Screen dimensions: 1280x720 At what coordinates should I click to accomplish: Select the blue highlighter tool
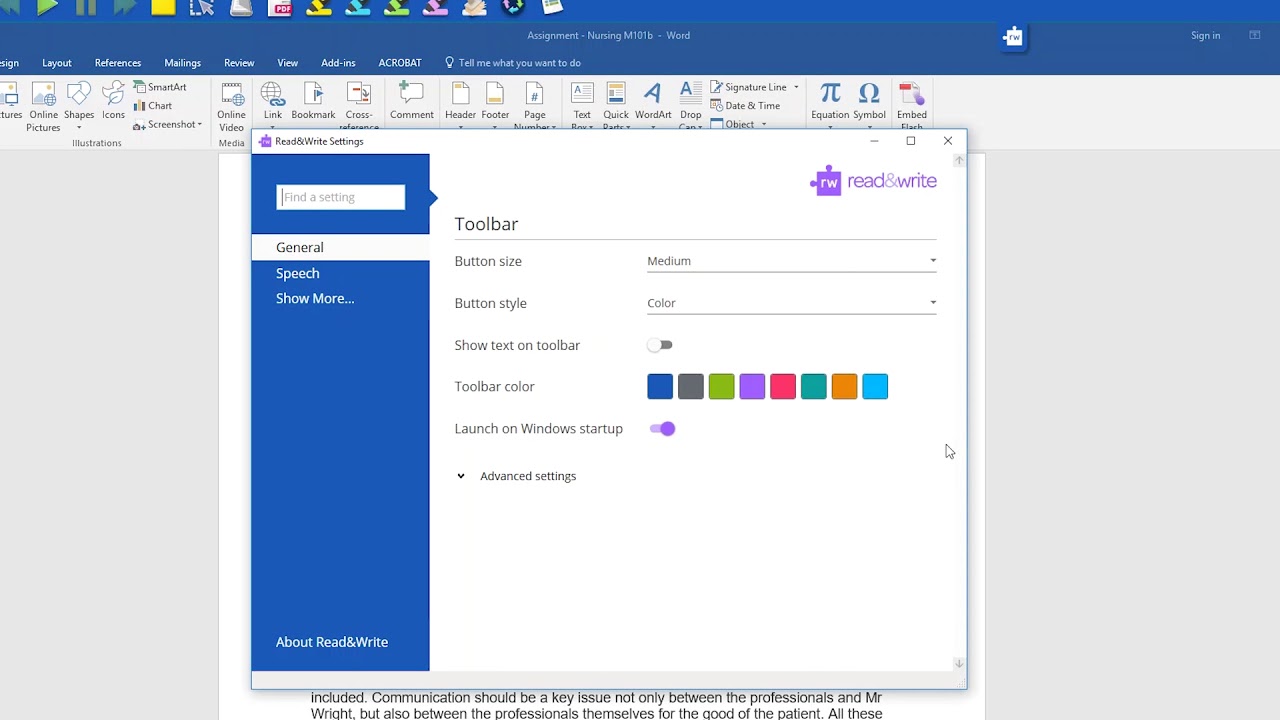(358, 7)
